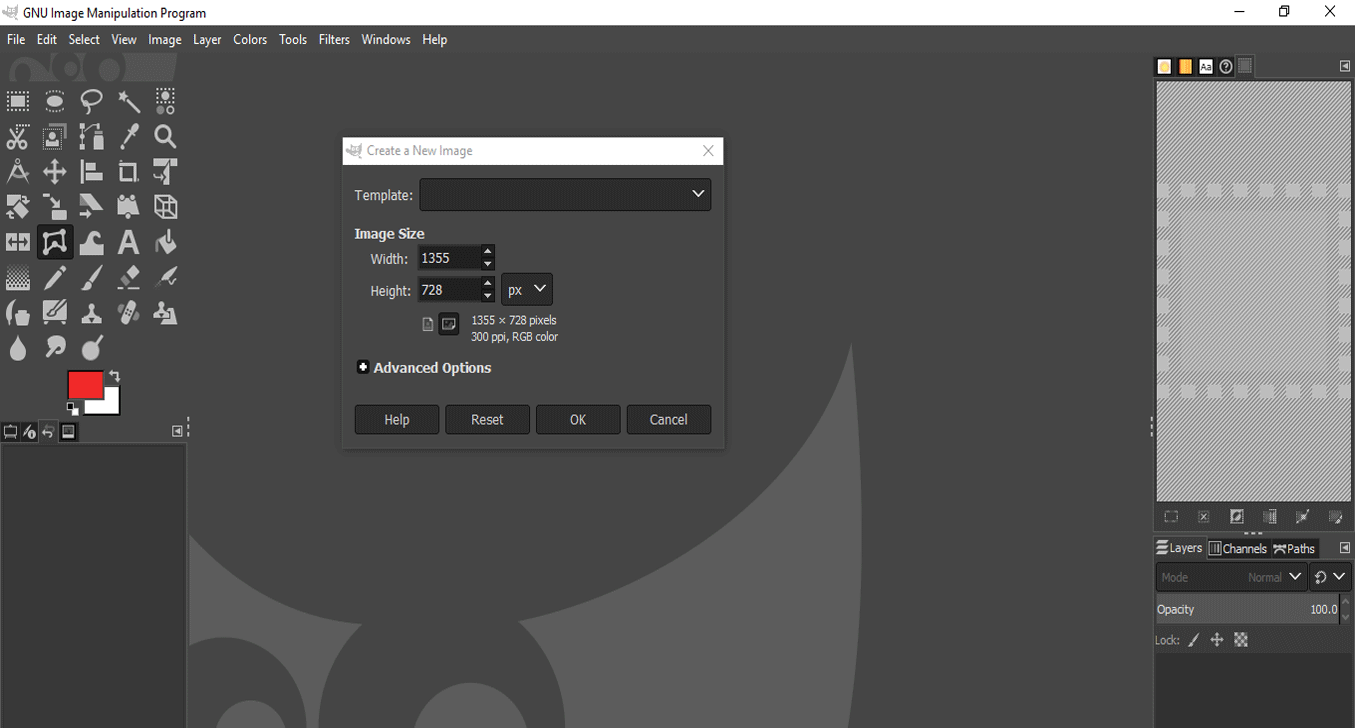Screen dimensions: 1355x728
Task: Open the px unit dropdown
Action: (527, 290)
